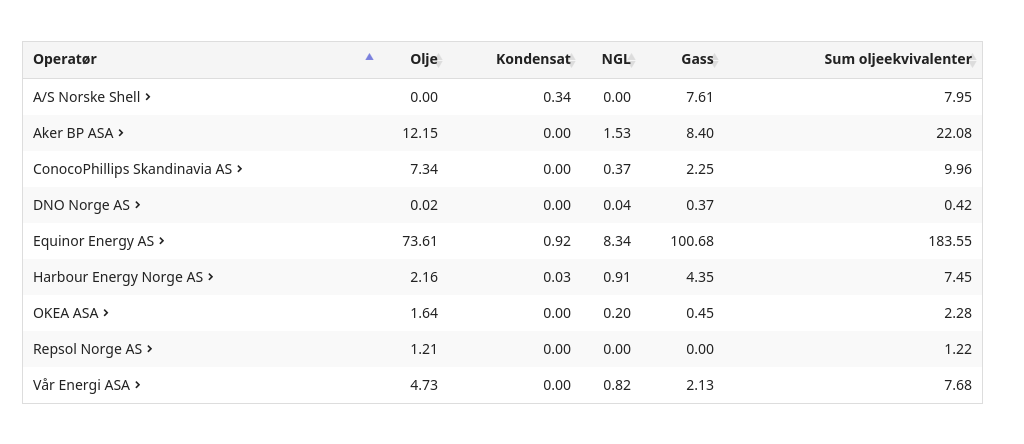
Task: Open the Vår Energi ASA operator page
Action: (87, 385)
